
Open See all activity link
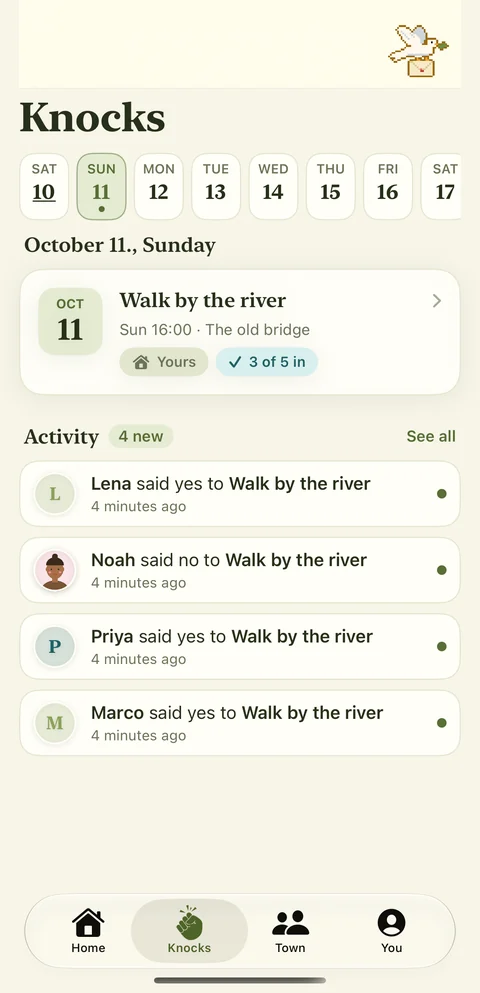point(431,436)
